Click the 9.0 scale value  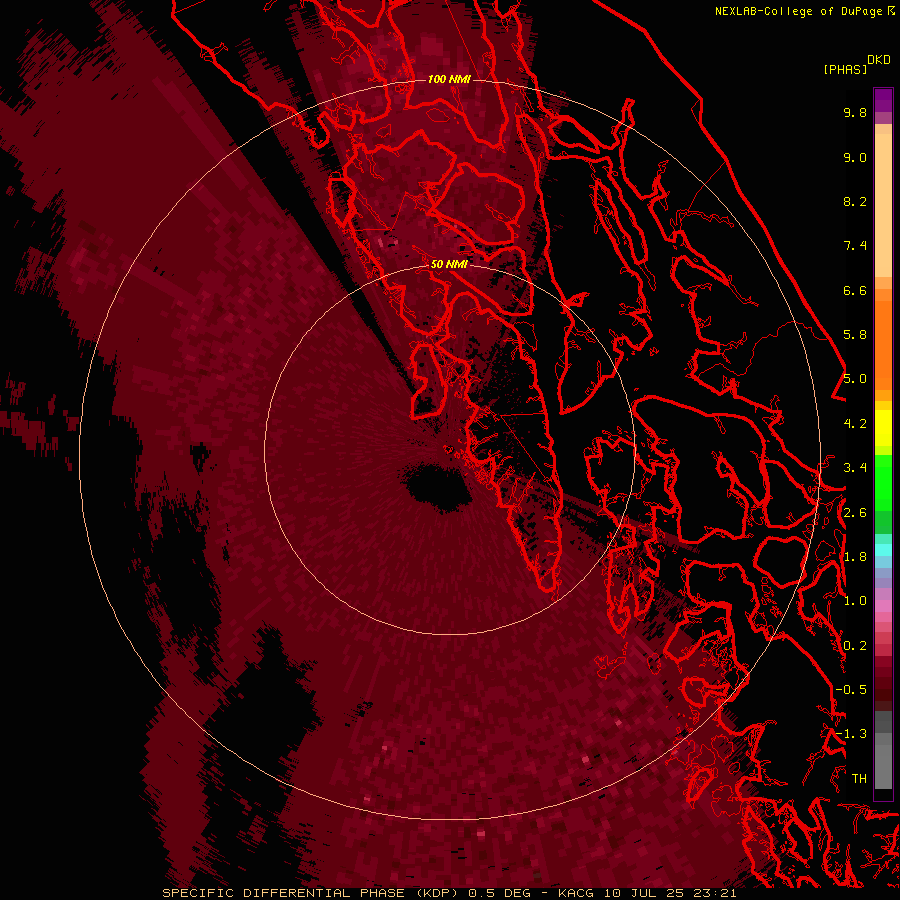tap(855, 157)
